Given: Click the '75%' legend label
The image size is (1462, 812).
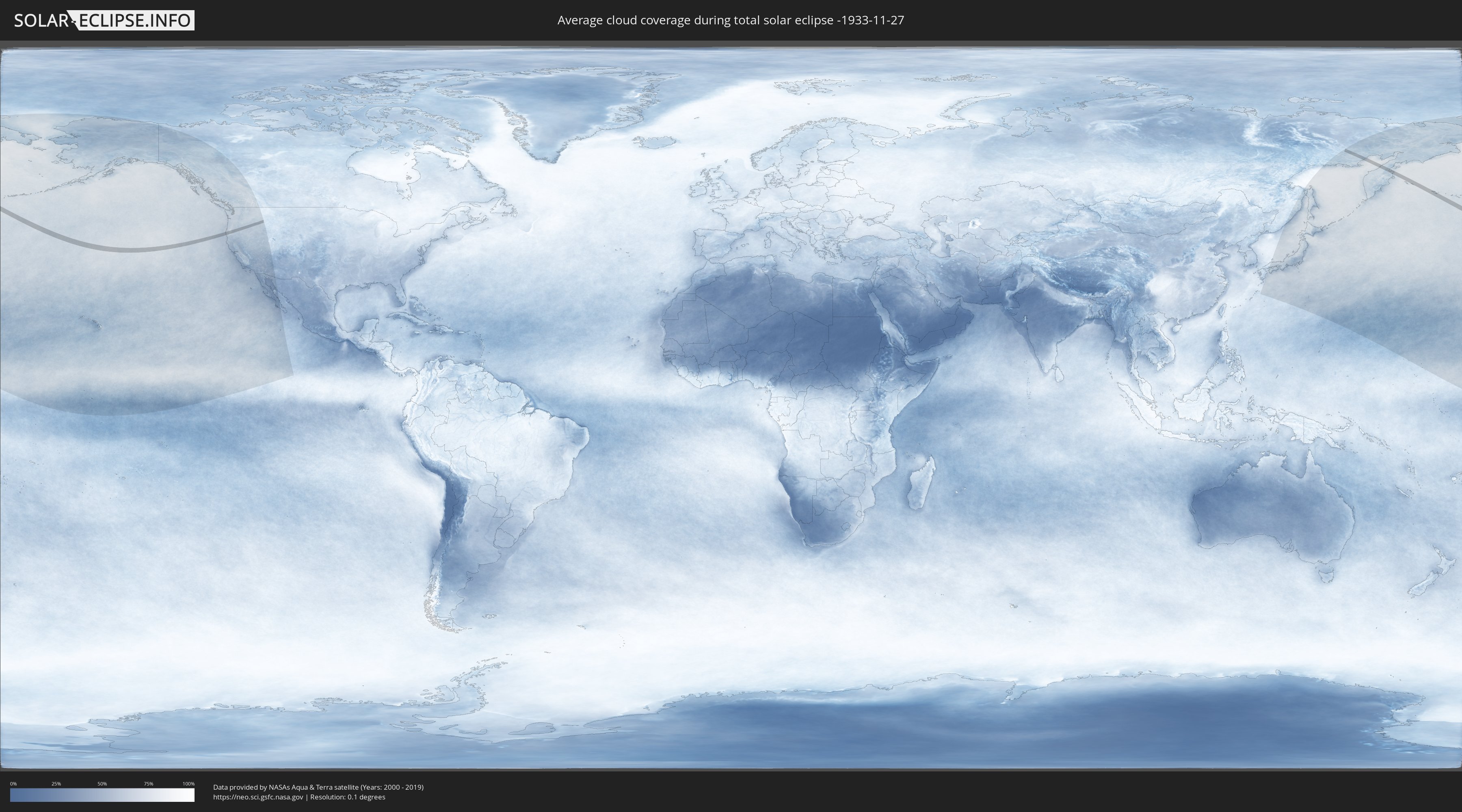Looking at the screenshot, I should point(148,784).
